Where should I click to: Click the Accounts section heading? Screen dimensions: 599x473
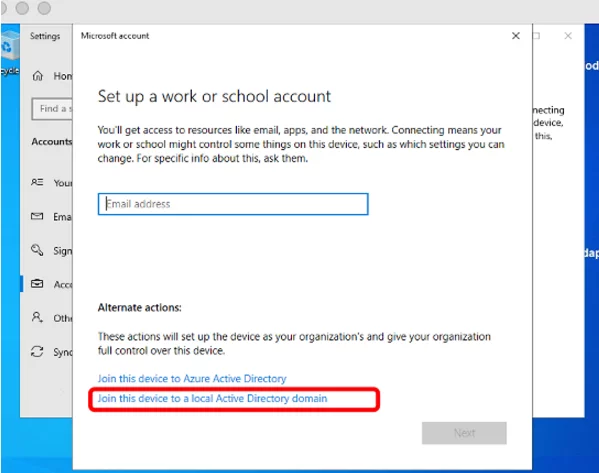[x=52, y=142]
